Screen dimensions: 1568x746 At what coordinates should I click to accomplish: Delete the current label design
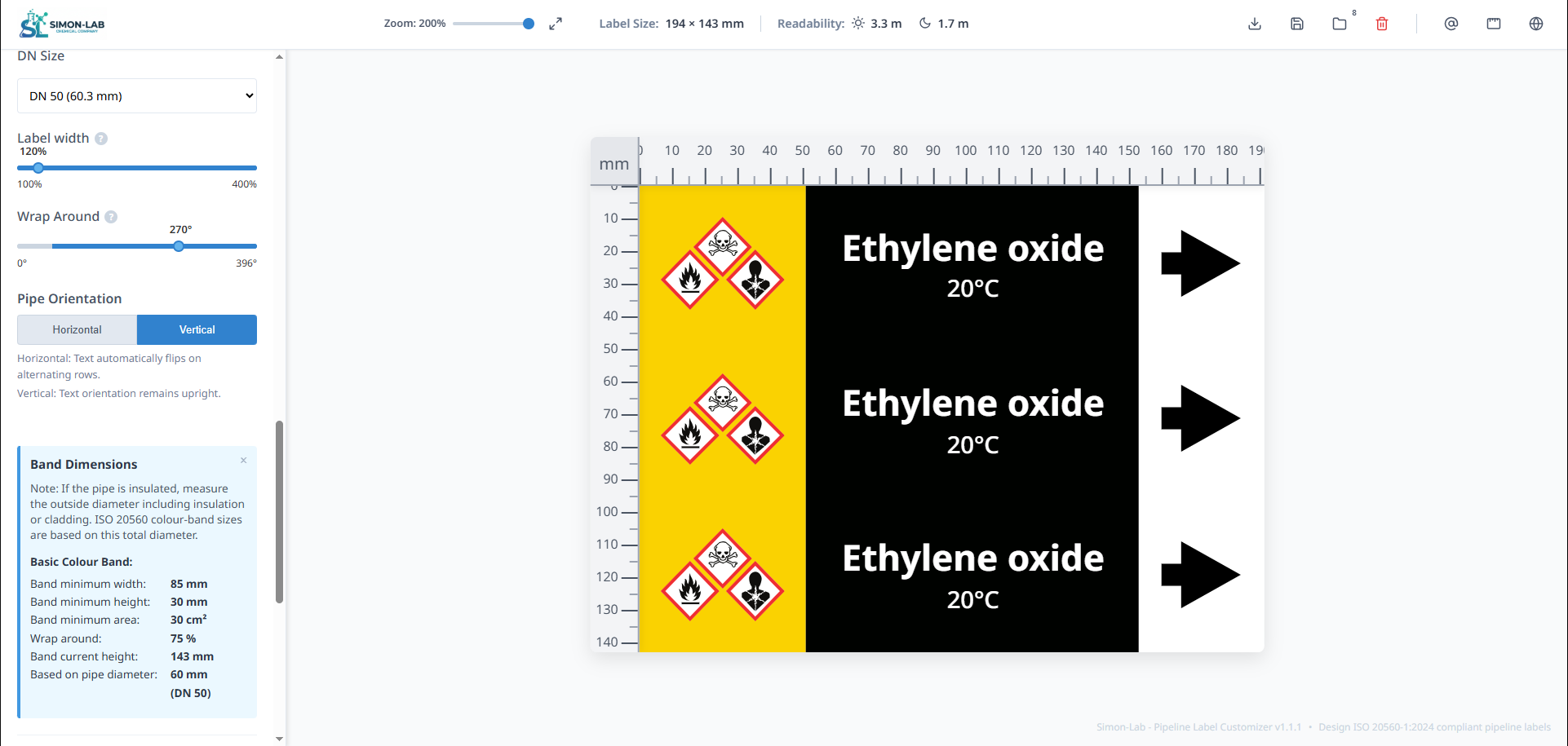(x=1382, y=24)
